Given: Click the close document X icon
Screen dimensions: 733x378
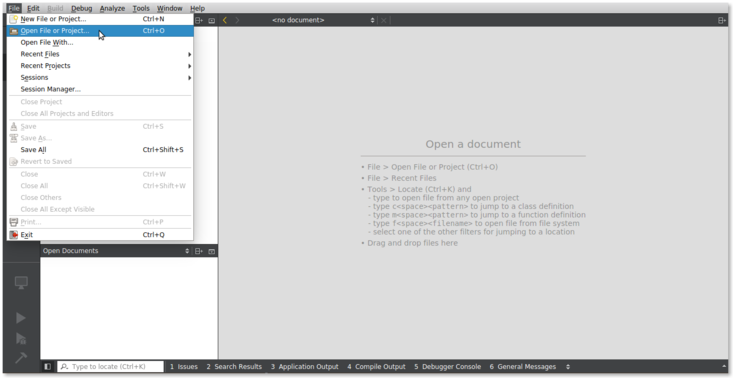Looking at the screenshot, I should tap(383, 20).
